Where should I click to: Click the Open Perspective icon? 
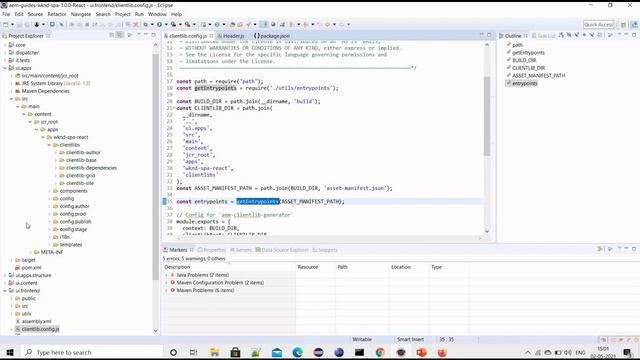click(x=623, y=24)
